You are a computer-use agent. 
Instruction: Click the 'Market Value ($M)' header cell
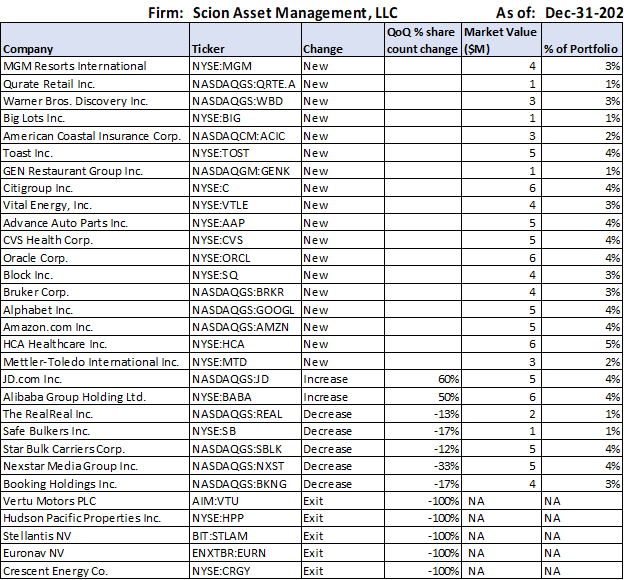tap(501, 40)
